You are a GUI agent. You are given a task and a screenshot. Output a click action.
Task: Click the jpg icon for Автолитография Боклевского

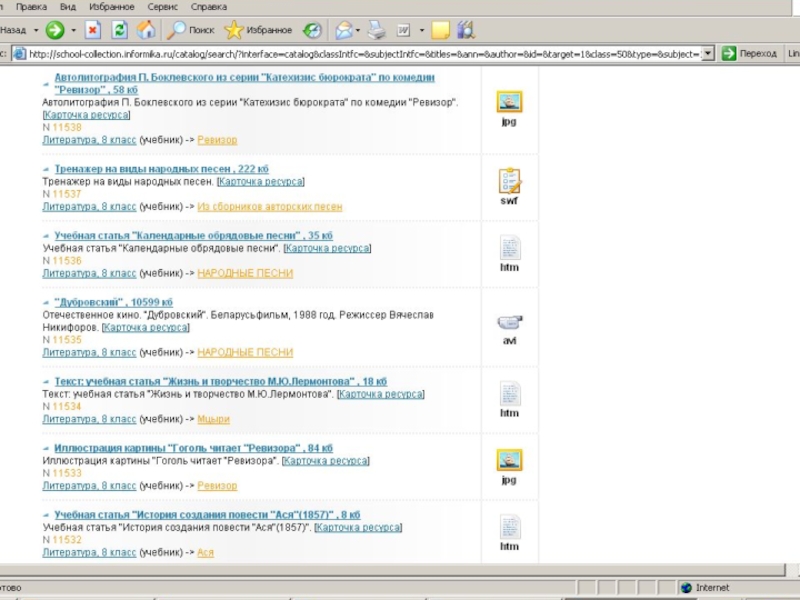pyautogui.click(x=510, y=101)
